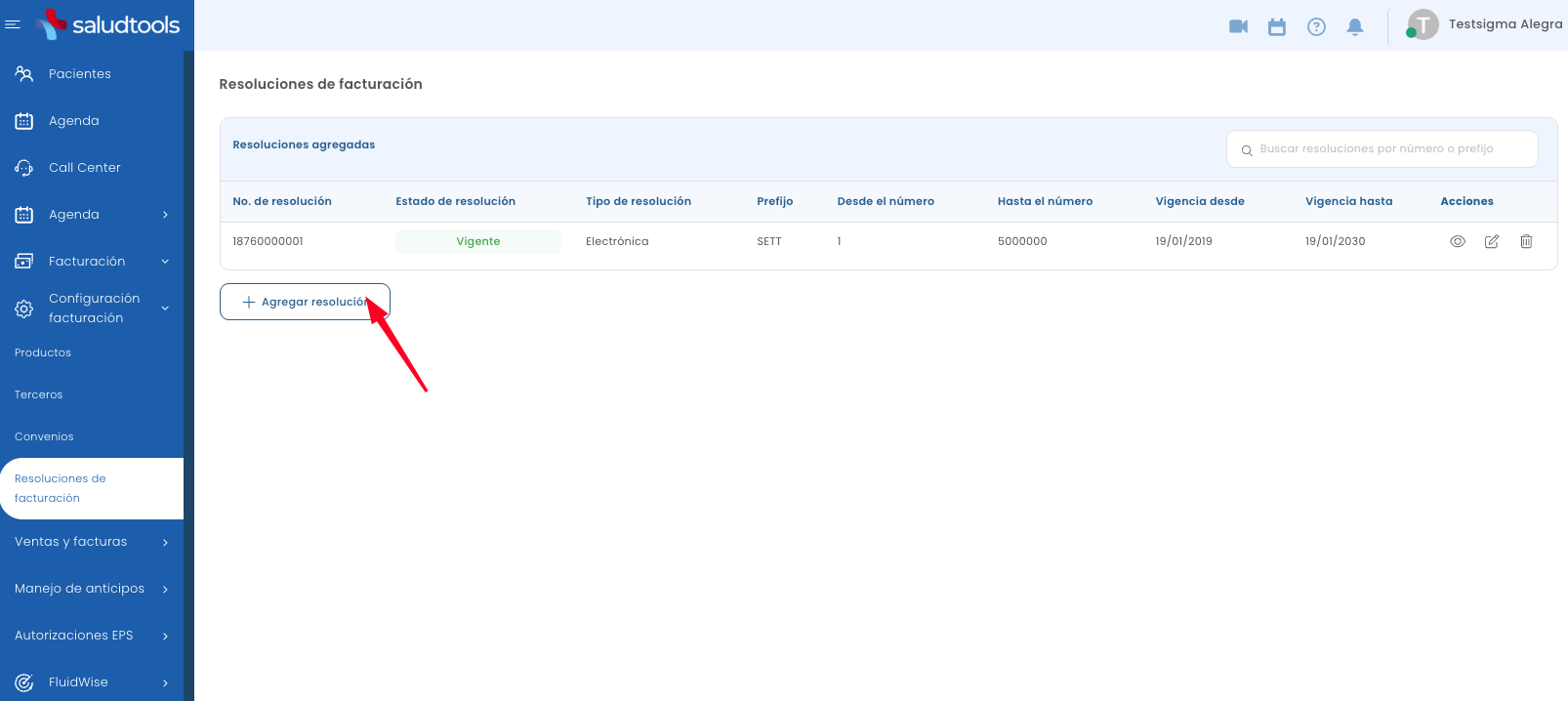Open notifications bell icon

(1355, 26)
